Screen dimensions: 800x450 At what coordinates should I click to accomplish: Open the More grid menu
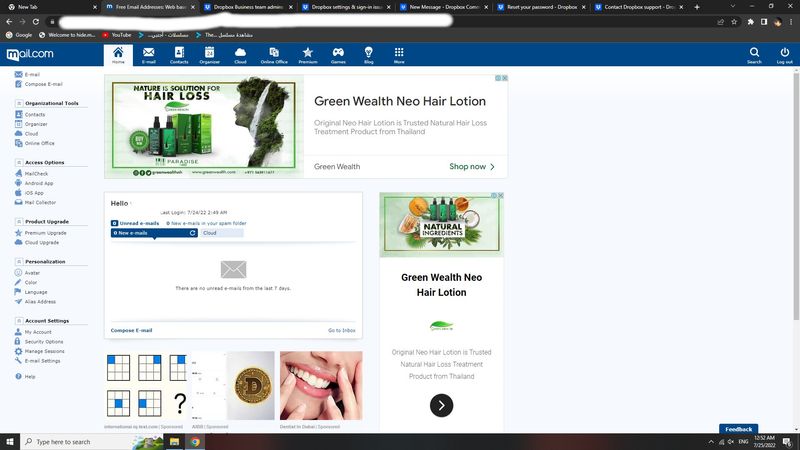click(399, 55)
